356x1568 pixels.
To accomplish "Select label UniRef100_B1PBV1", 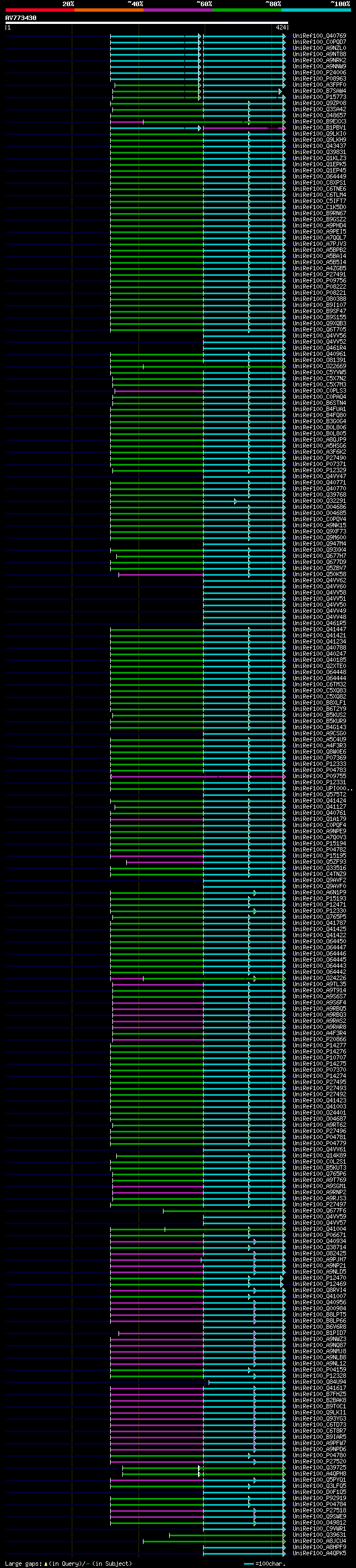I will click(x=319, y=128).
